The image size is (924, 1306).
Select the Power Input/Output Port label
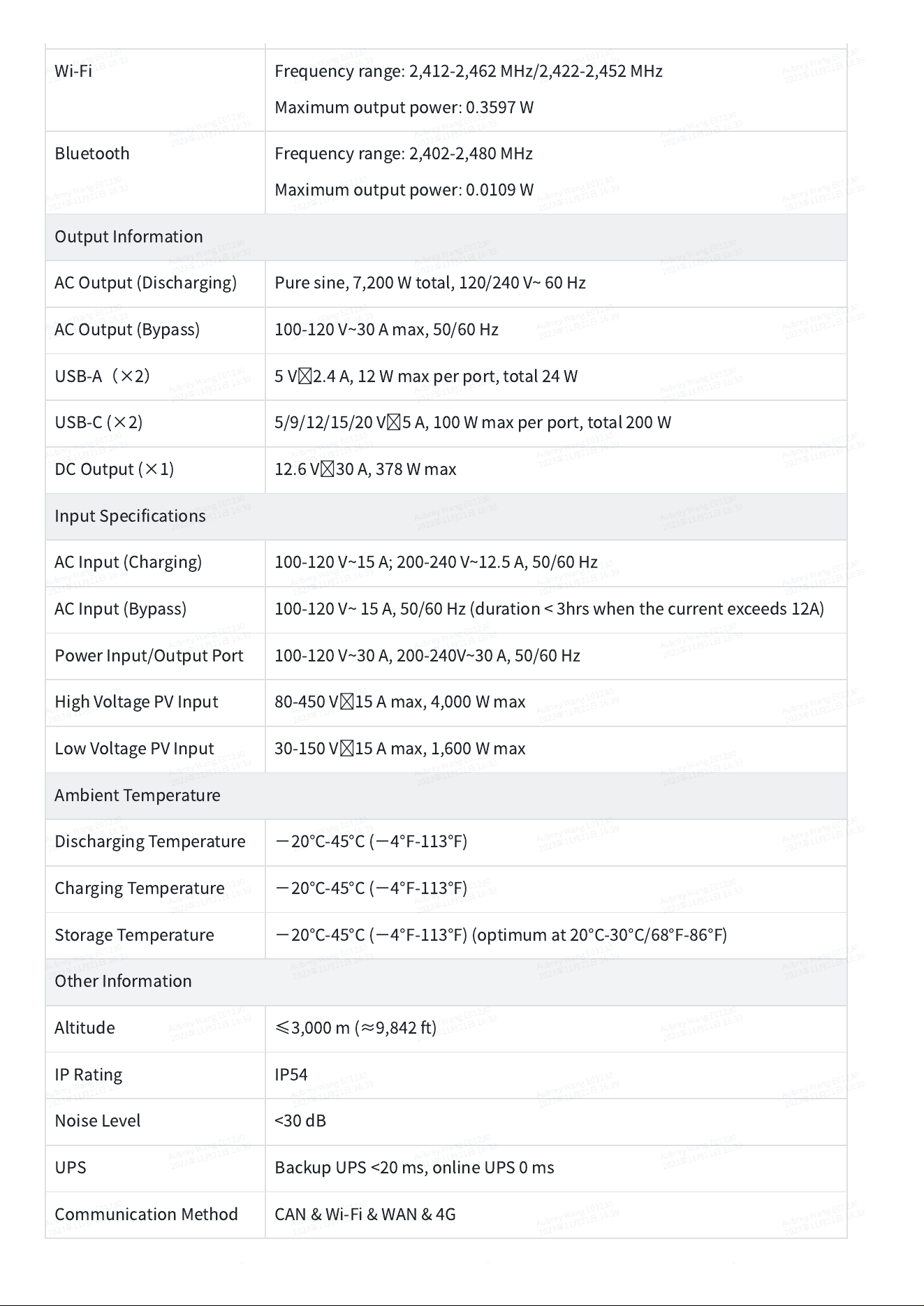149,656
